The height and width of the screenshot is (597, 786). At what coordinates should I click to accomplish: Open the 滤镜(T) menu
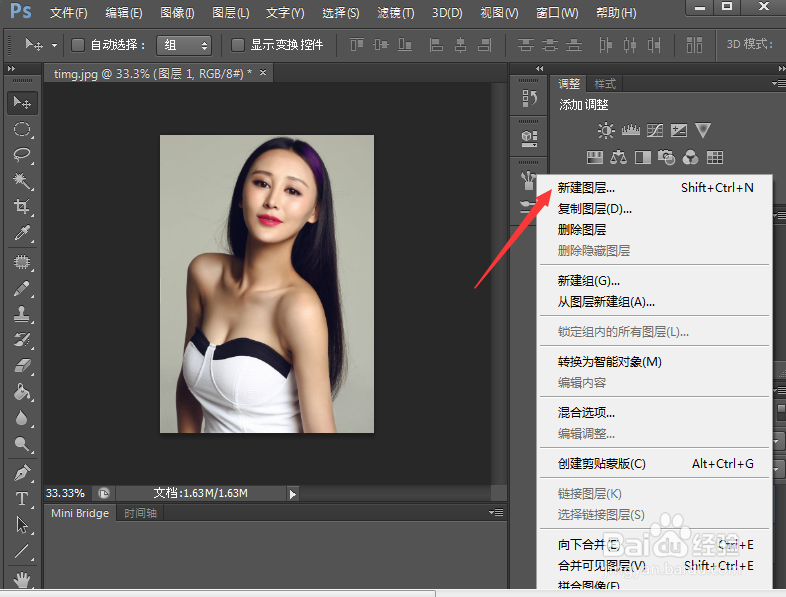pyautogui.click(x=396, y=13)
